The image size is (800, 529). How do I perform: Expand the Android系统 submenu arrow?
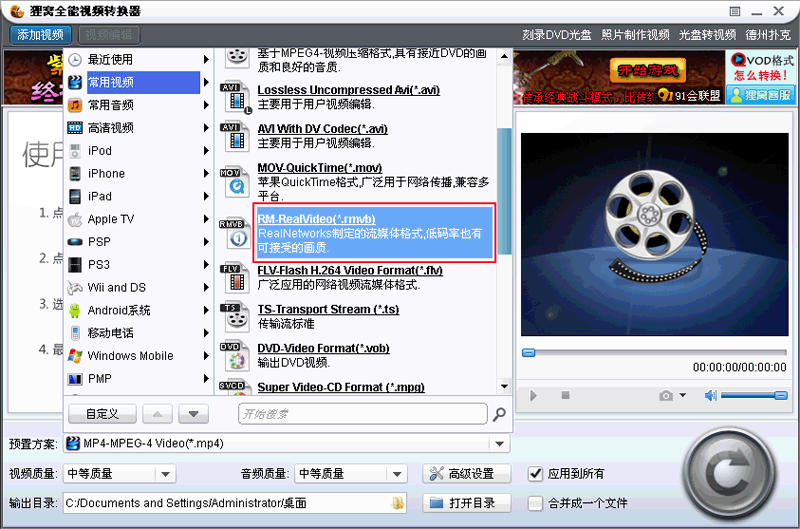tap(206, 310)
